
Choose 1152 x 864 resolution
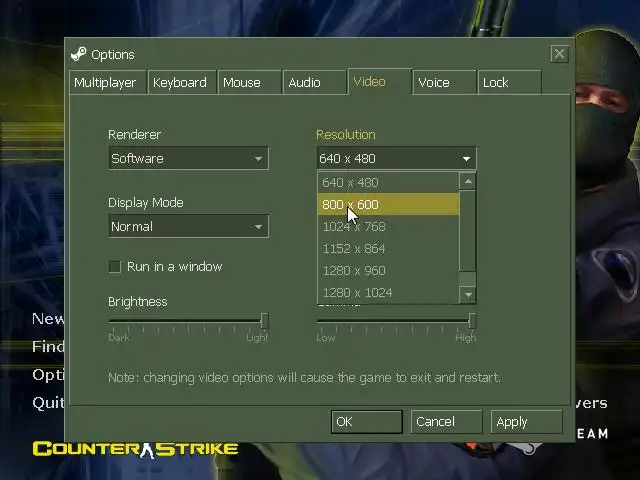coord(388,249)
